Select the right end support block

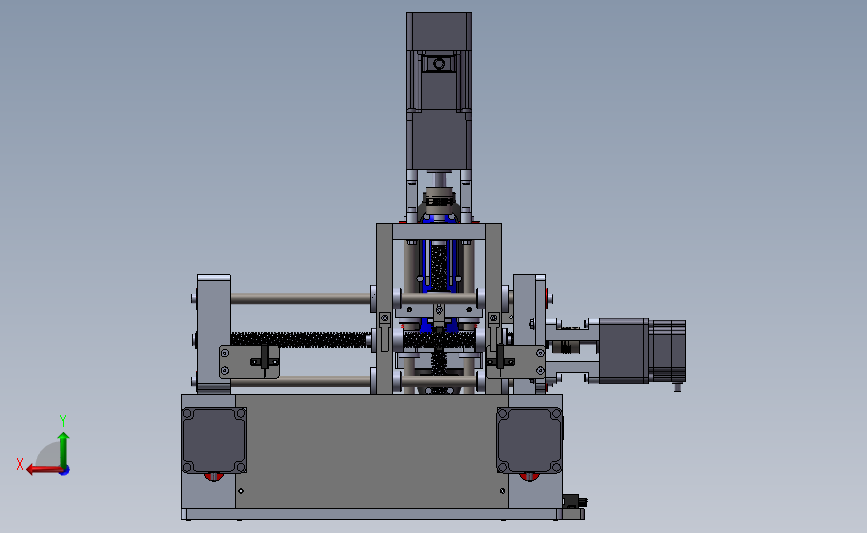[x=529, y=334]
